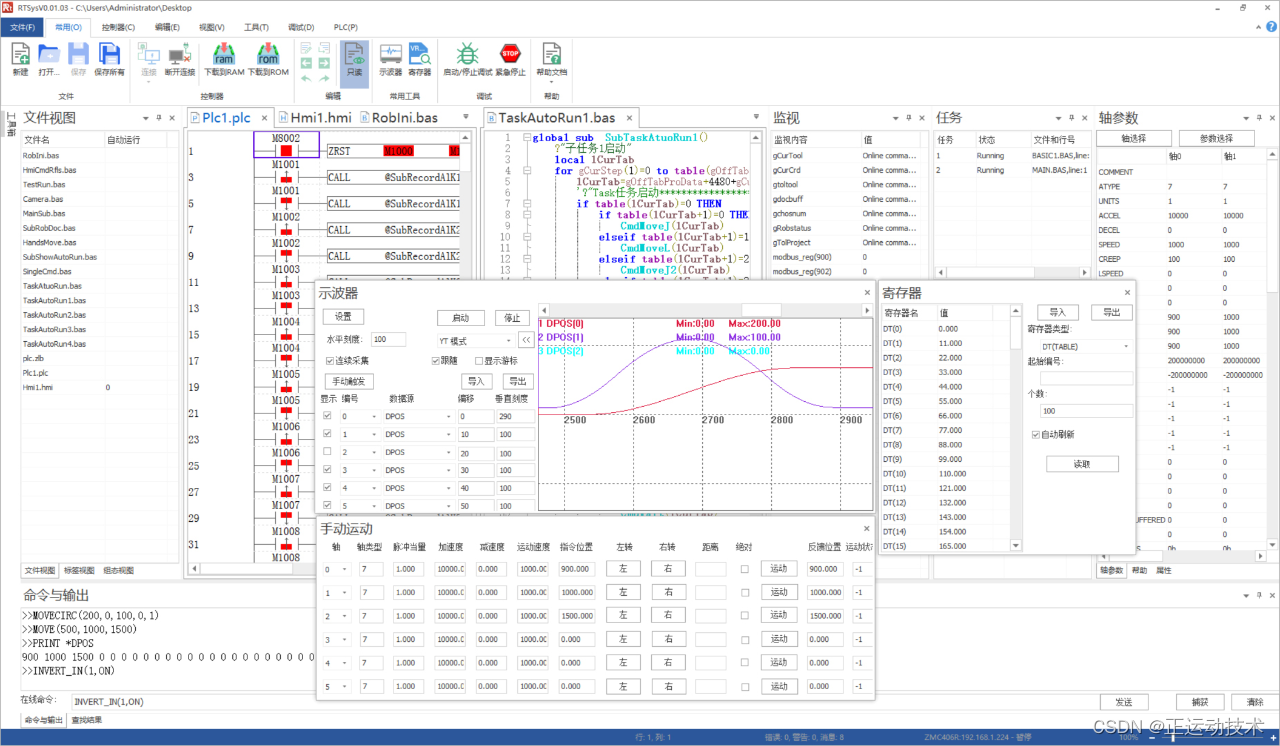The height and width of the screenshot is (746, 1280).
Task: Toggle the Follow (跟随) checkbox
Action: pos(436,361)
